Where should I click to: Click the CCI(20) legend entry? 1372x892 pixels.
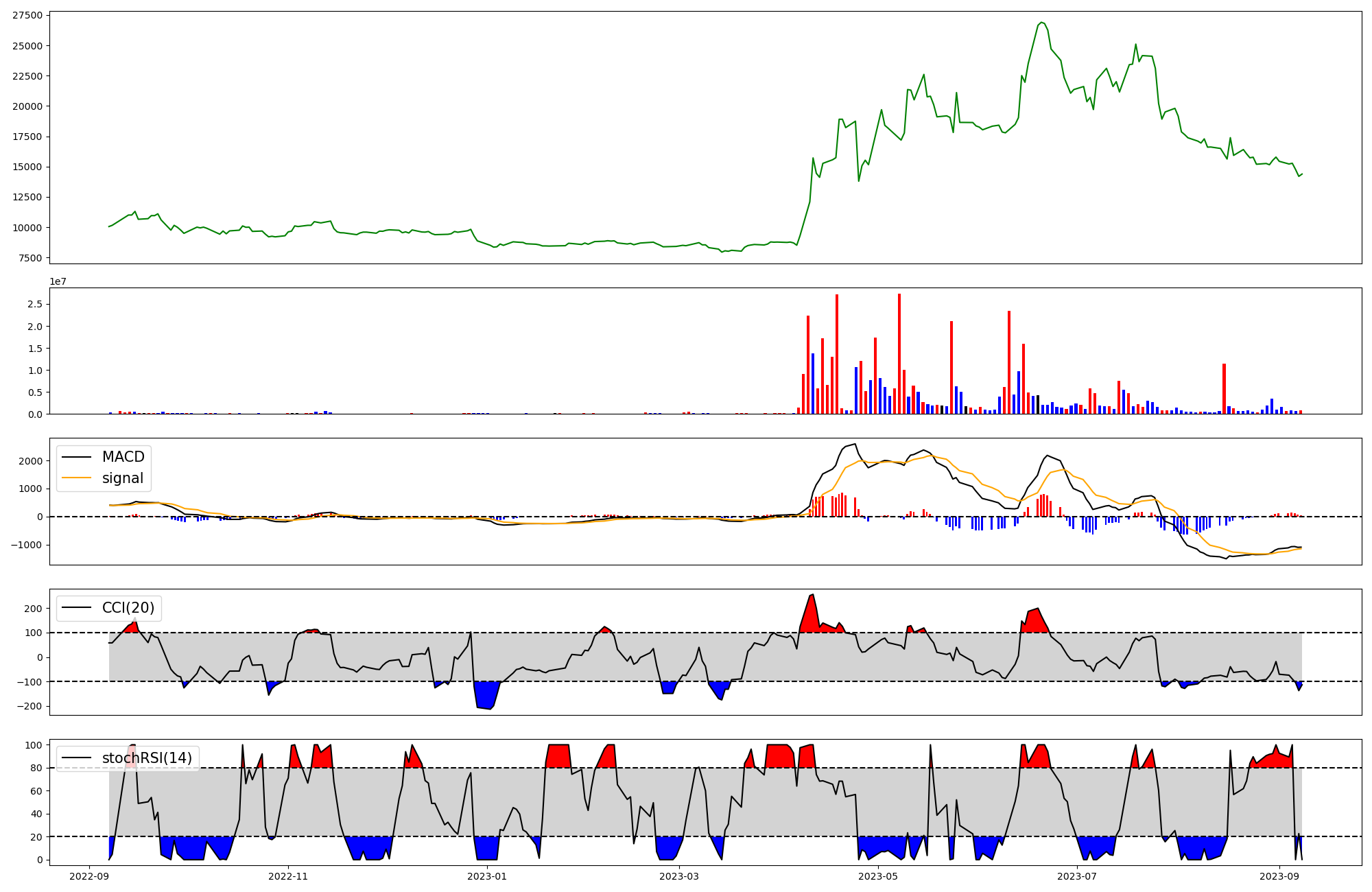128,608
